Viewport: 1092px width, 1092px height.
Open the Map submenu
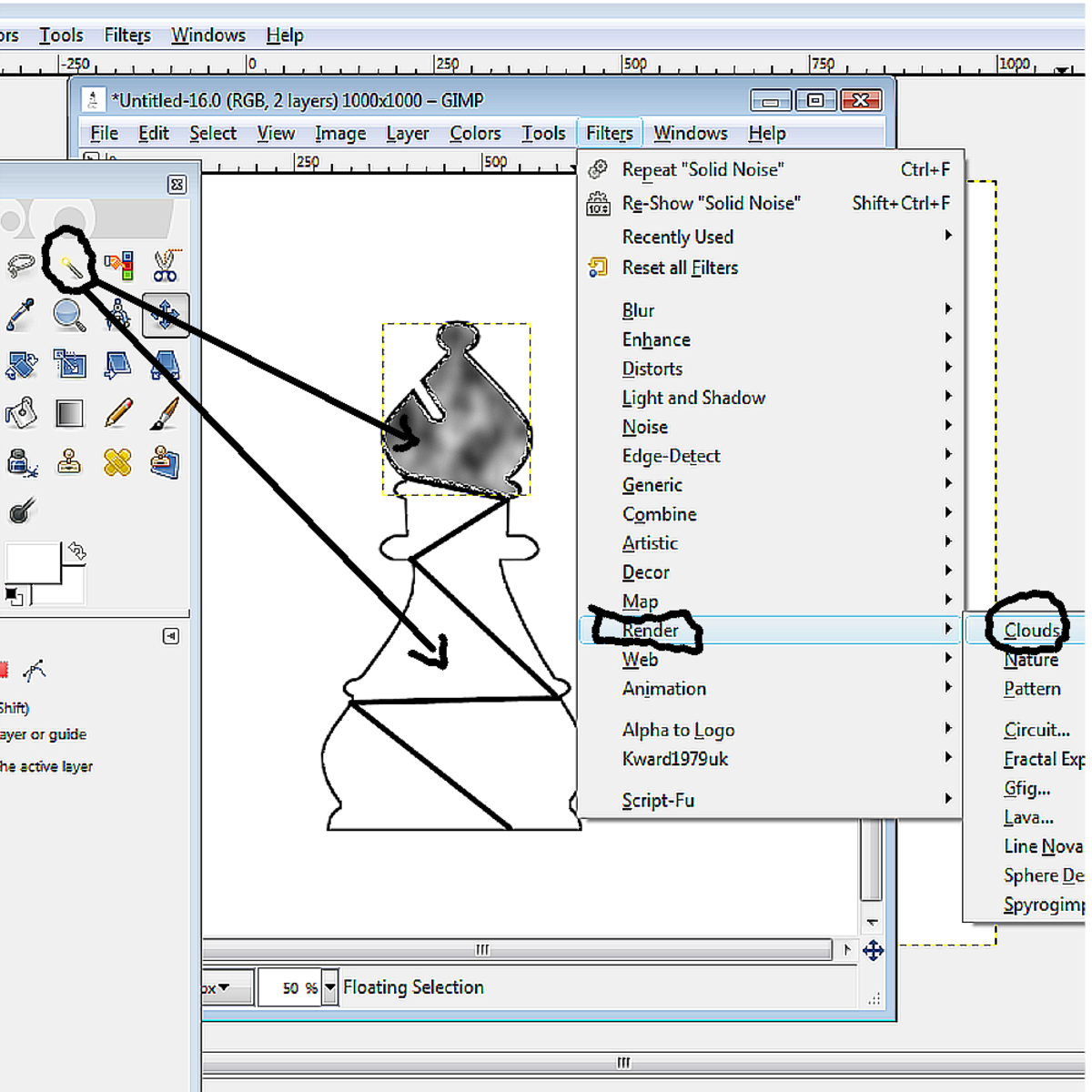tap(770, 602)
